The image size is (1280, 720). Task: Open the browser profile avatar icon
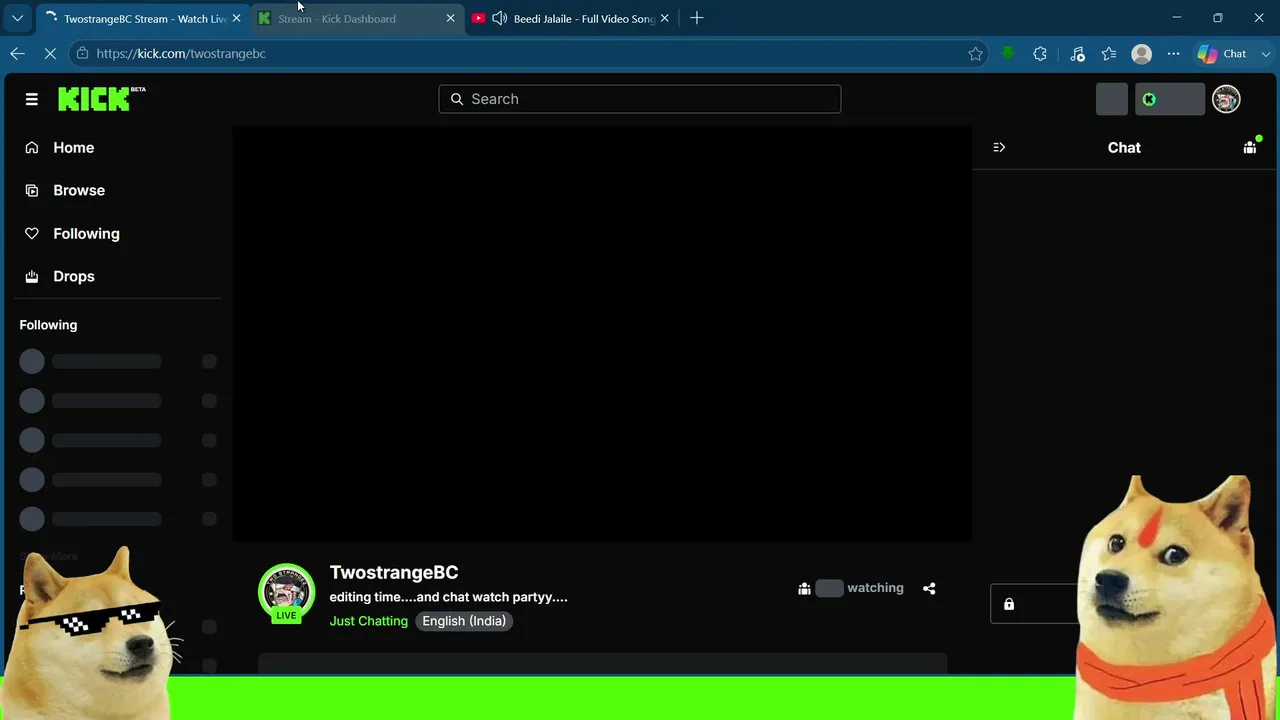(x=1141, y=54)
